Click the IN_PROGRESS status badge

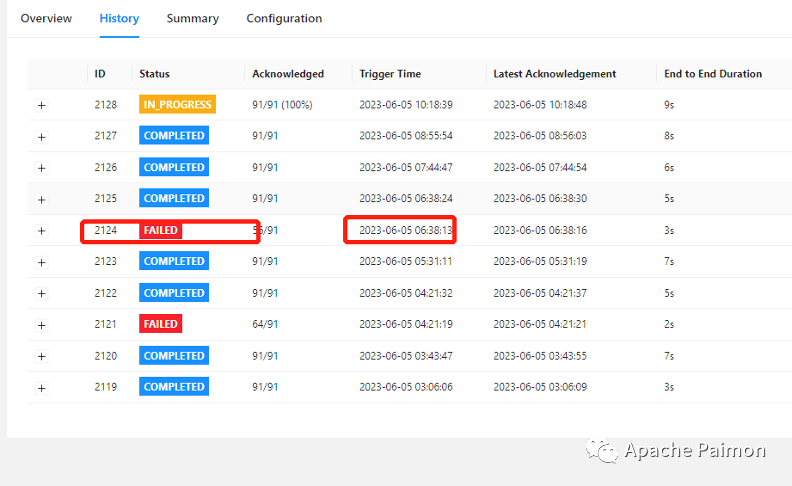[177, 105]
